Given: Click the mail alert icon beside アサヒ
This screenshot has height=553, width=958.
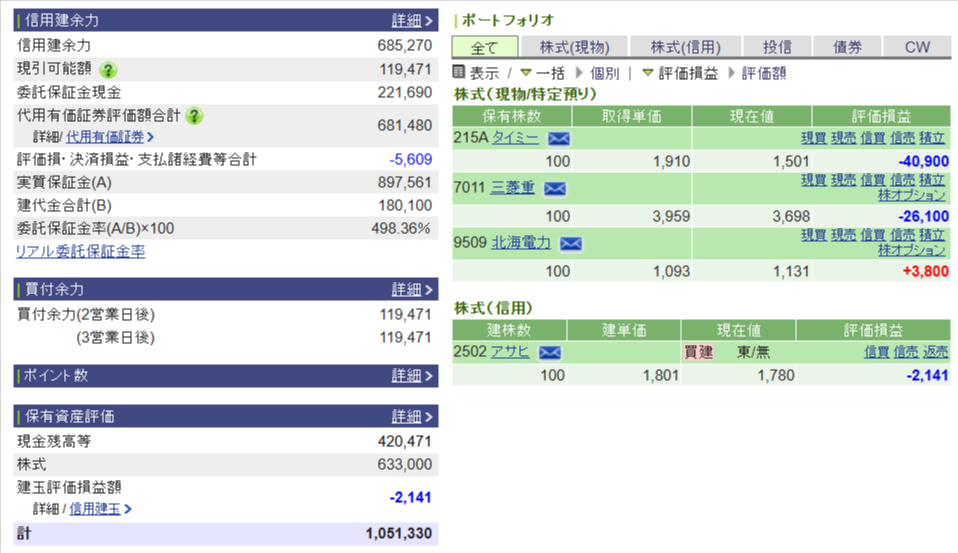Looking at the screenshot, I should coord(549,352).
